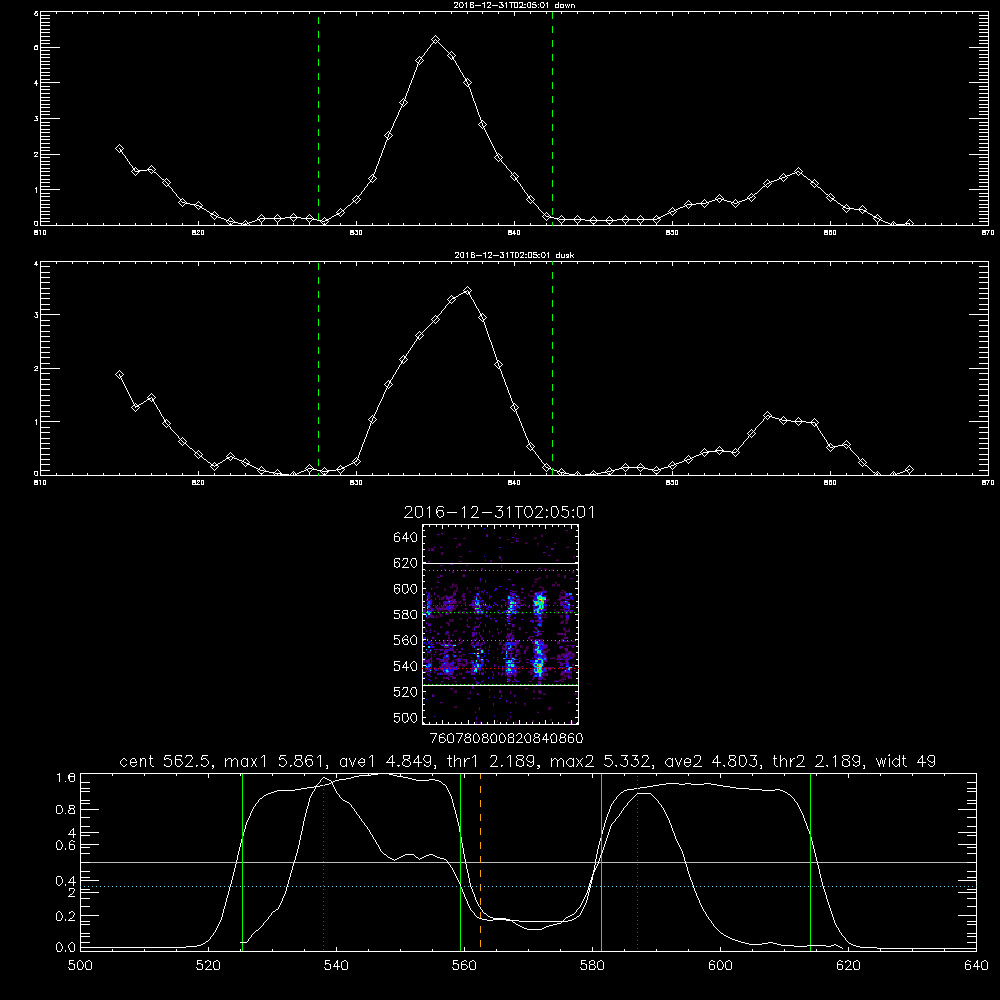This screenshot has height=1000, width=1000.
Task: Click the 600 label on the heatmap y-axis
Action: [x=406, y=589]
